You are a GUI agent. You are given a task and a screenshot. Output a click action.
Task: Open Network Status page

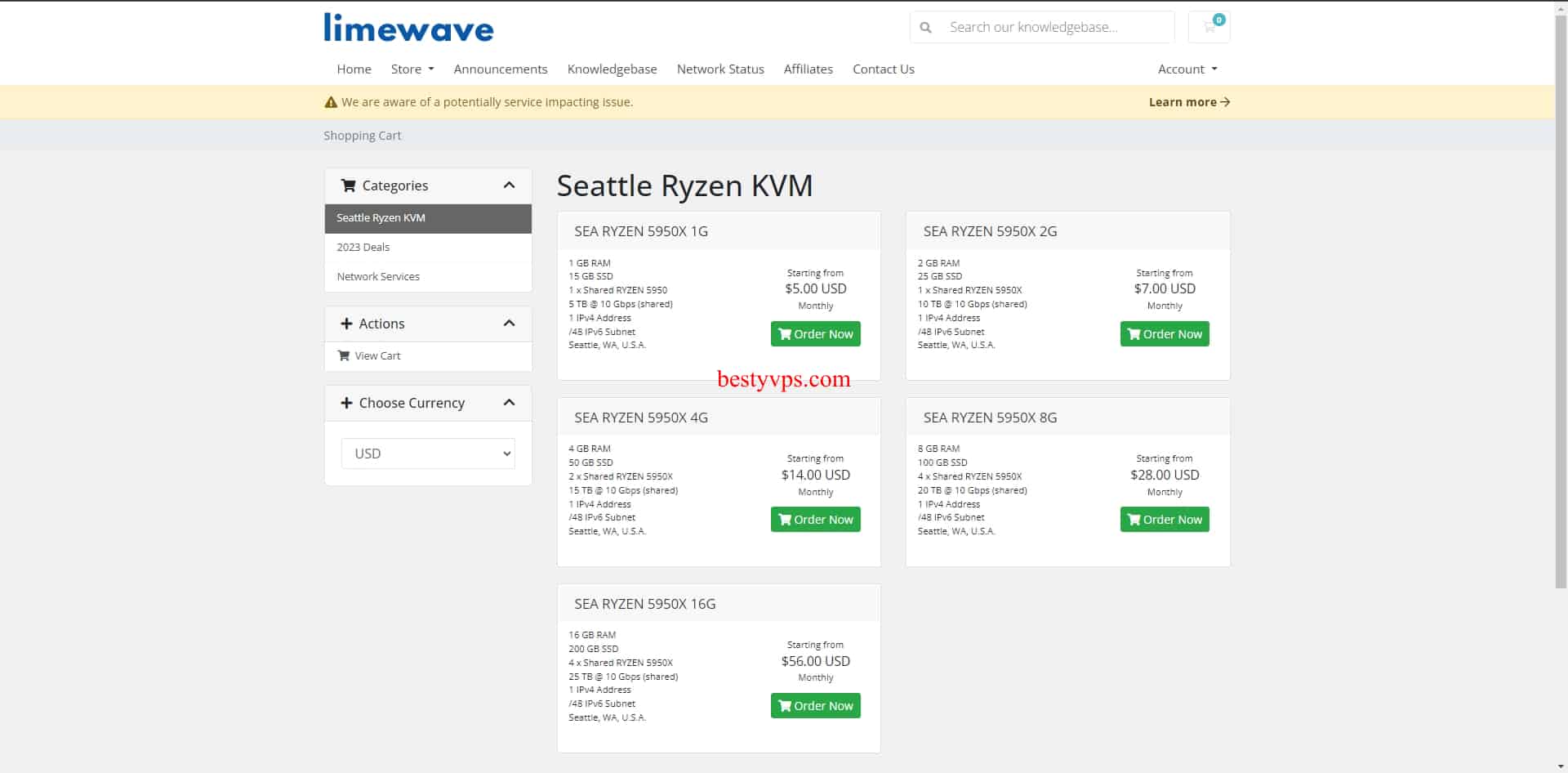(x=720, y=69)
